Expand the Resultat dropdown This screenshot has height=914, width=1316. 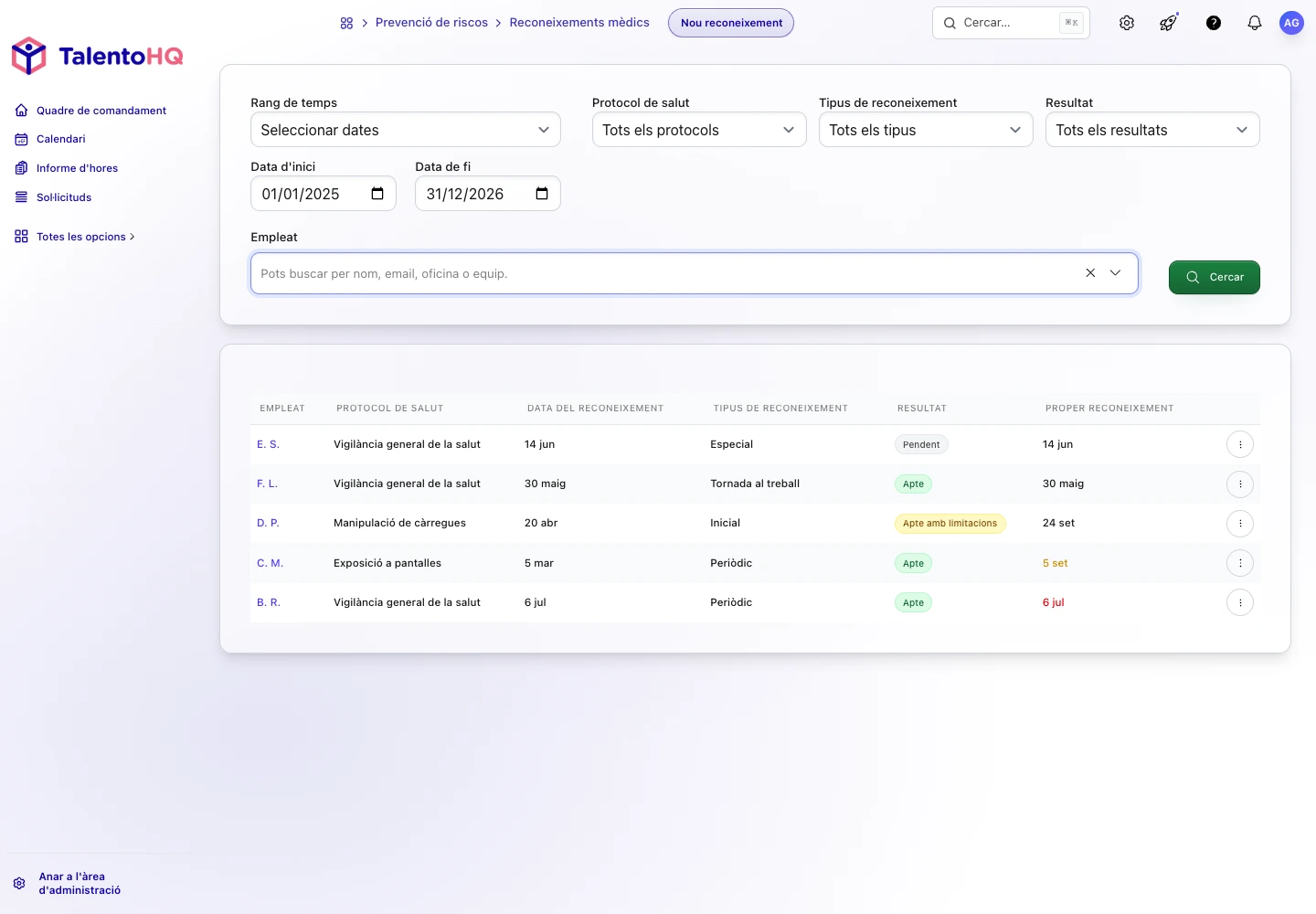(1152, 130)
